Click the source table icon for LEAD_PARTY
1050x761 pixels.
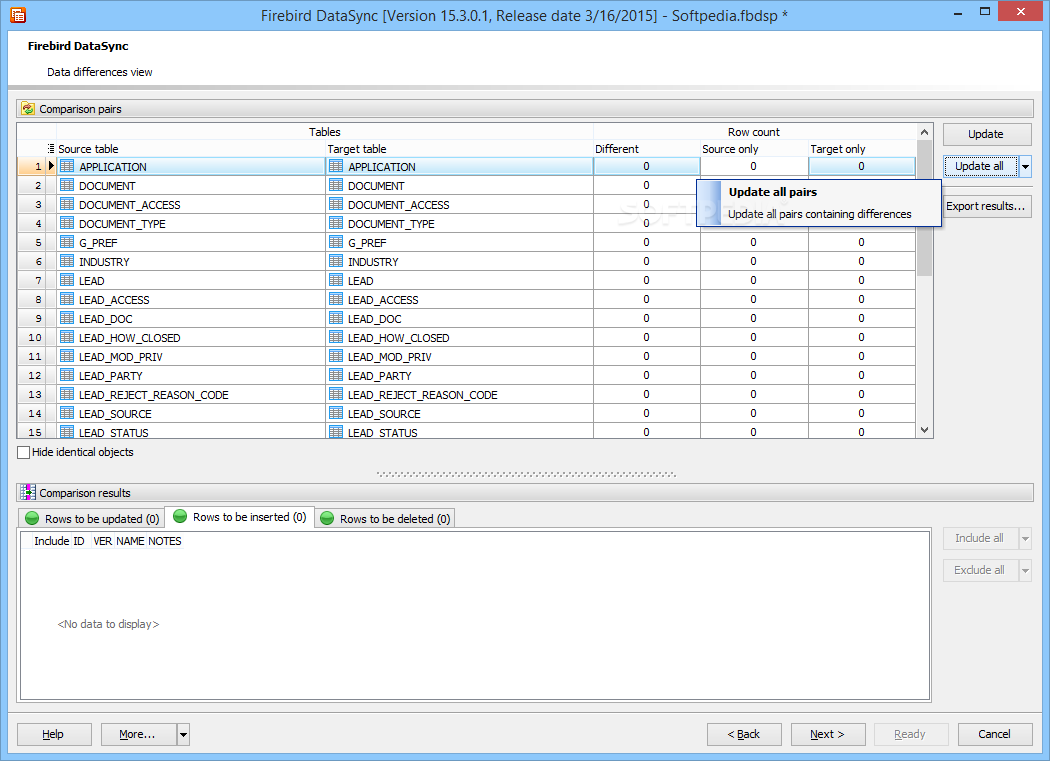67,375
